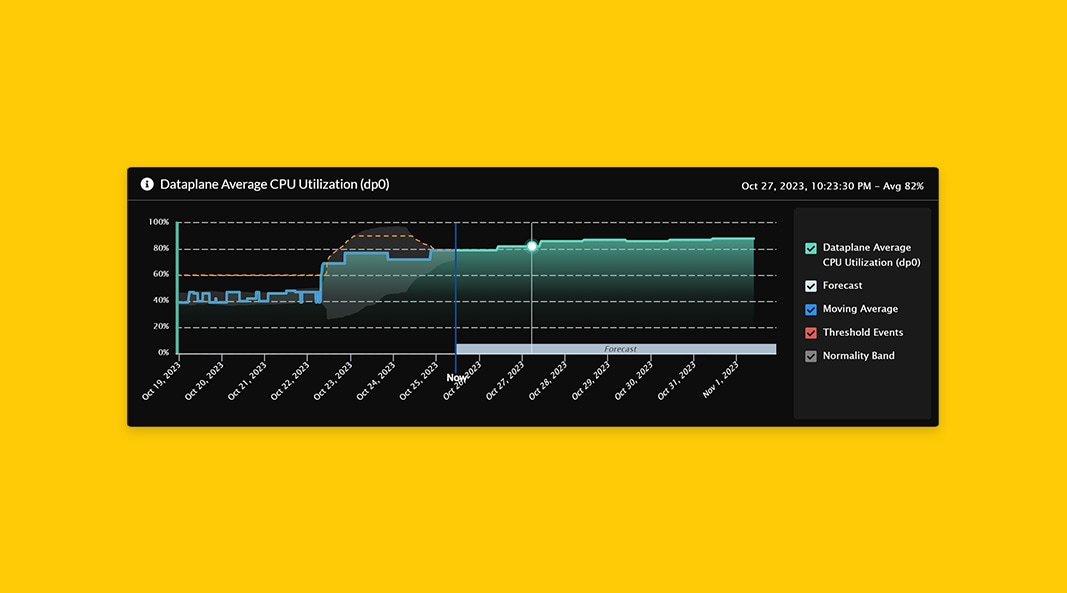Click the Dataplane Average CPU Utilization (dp0) title

274,184
